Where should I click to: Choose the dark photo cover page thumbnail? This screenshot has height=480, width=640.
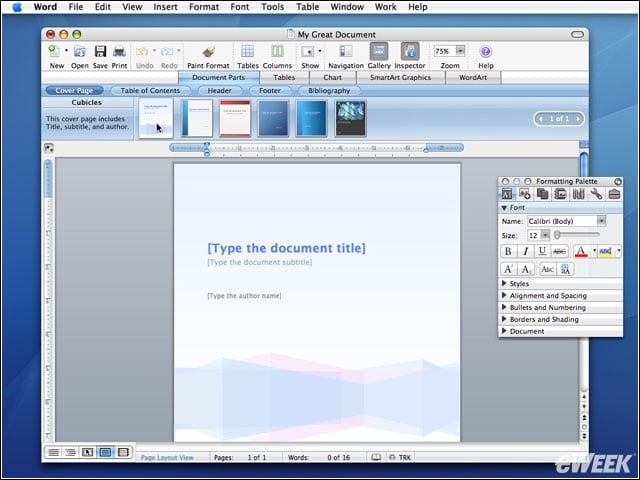coord(351,118)
